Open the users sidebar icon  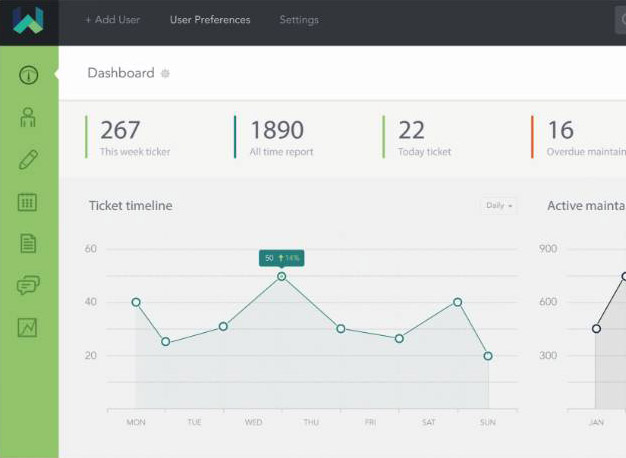point(28,117)
